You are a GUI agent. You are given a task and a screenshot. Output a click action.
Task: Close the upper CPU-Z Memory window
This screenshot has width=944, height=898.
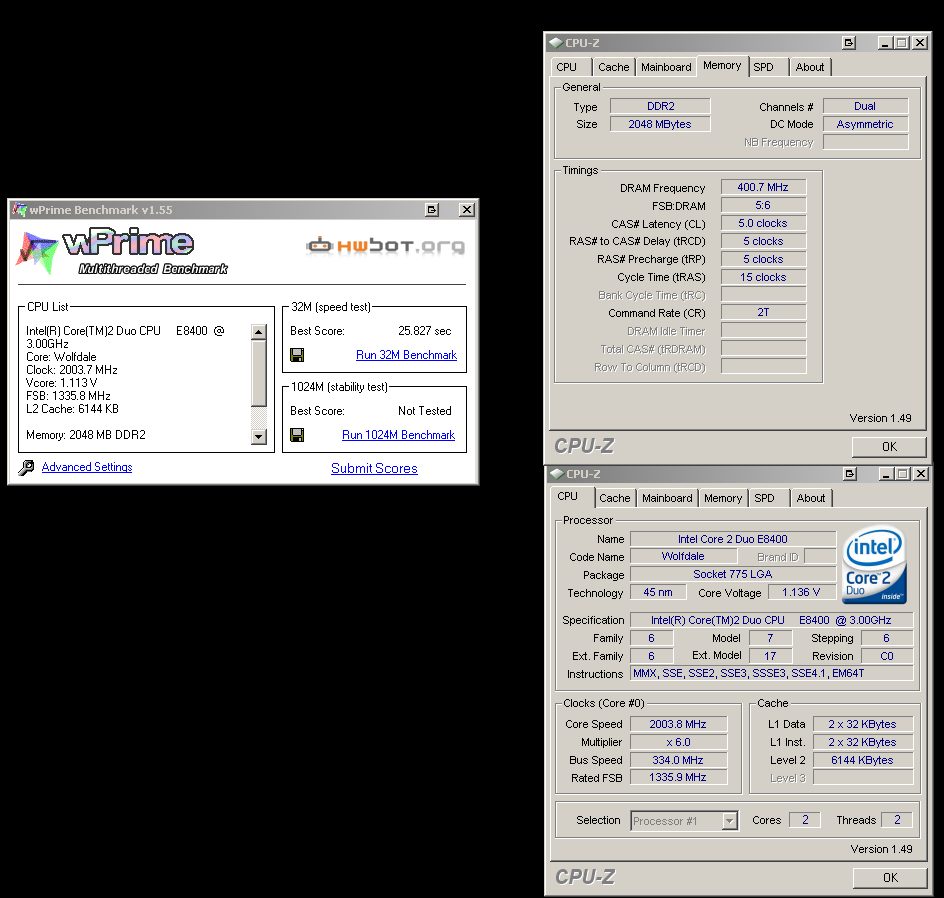click(x=920, y=43)
